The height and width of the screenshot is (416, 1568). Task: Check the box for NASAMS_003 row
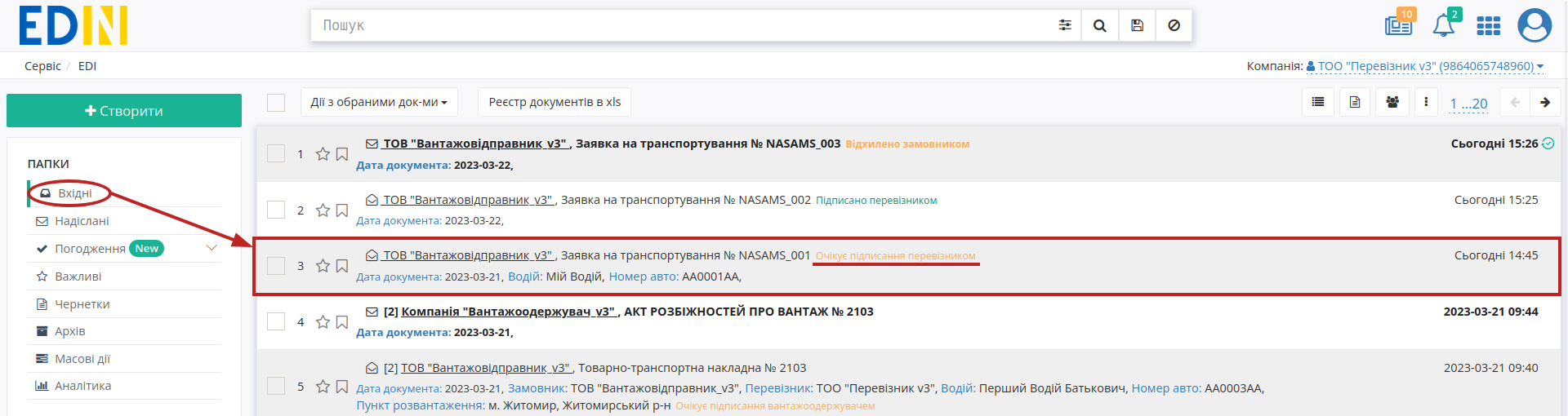coord(276,153)
